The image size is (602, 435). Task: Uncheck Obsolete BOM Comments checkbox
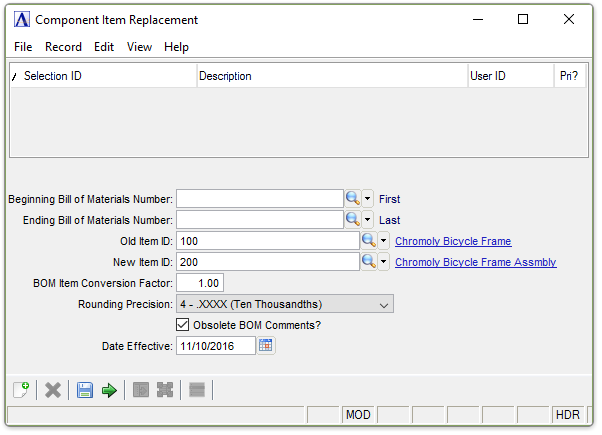(x=182, y=325)
